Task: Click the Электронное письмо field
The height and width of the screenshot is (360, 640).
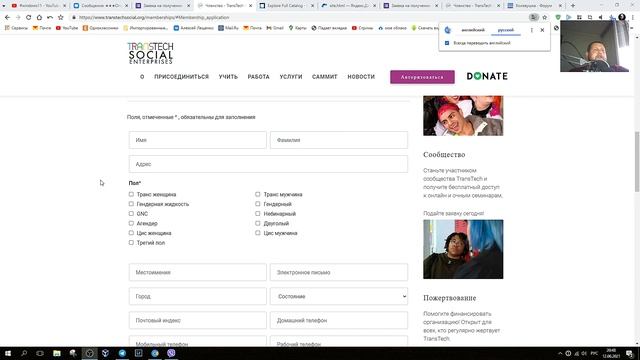Action: 339,272
